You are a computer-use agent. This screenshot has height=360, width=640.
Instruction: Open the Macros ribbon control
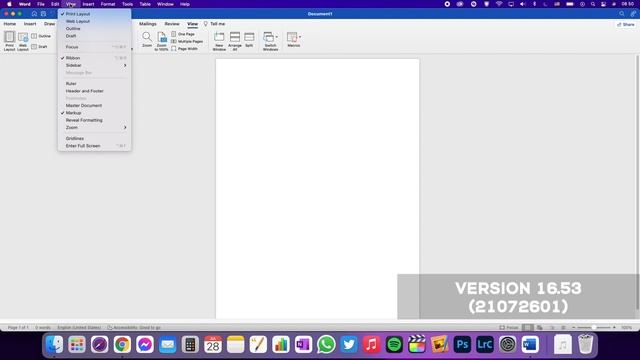[293, 40]
